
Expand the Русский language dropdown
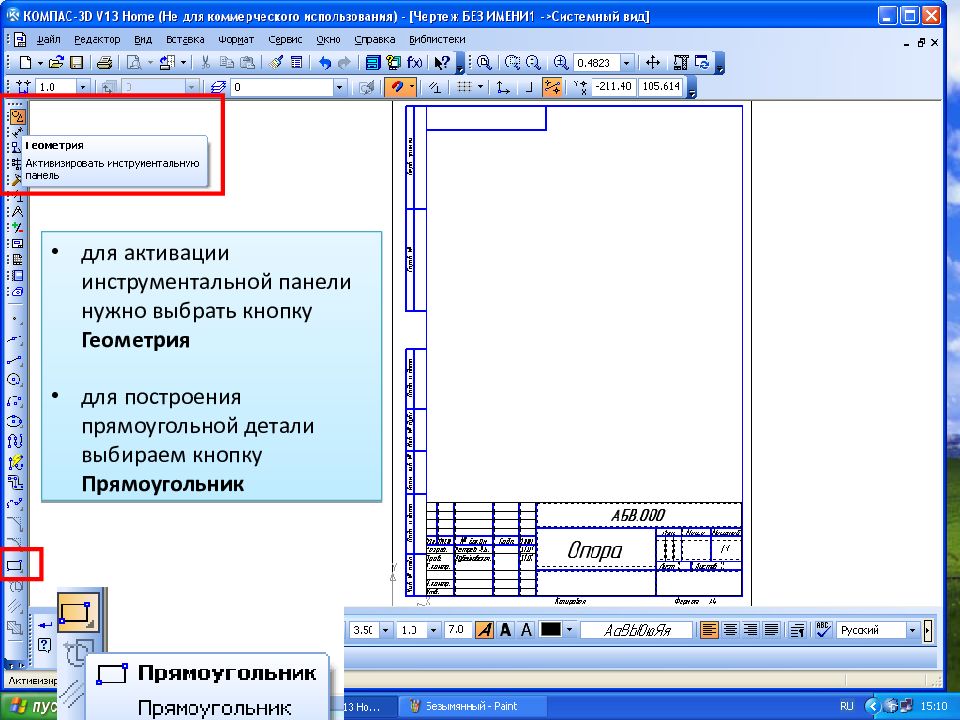912,629
